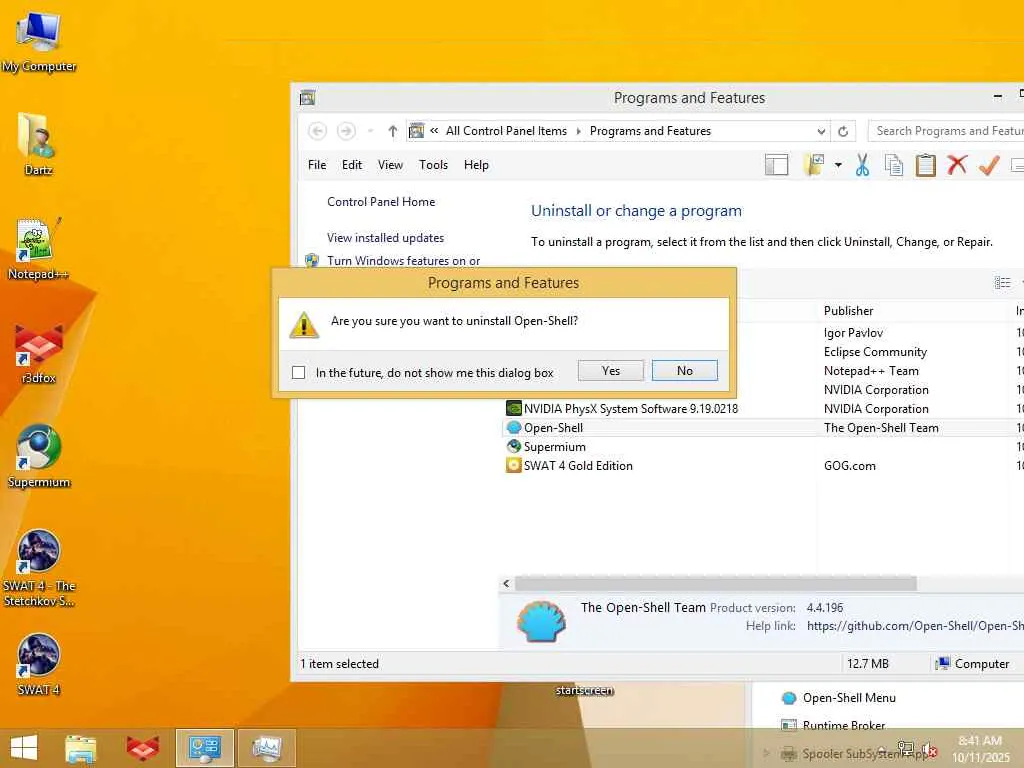This screenshot has width=1024, height=768.
Task: Click Open-Shell Menu in Task Manager
Action: point(849,698)
